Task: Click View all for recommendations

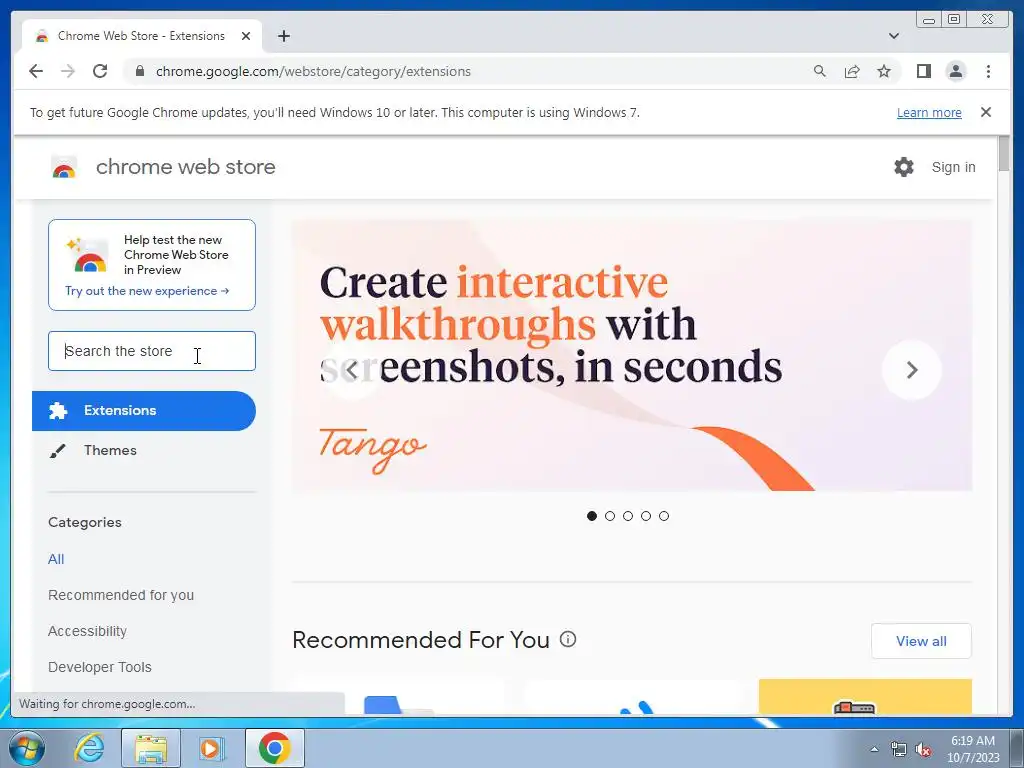Action: 921,641
